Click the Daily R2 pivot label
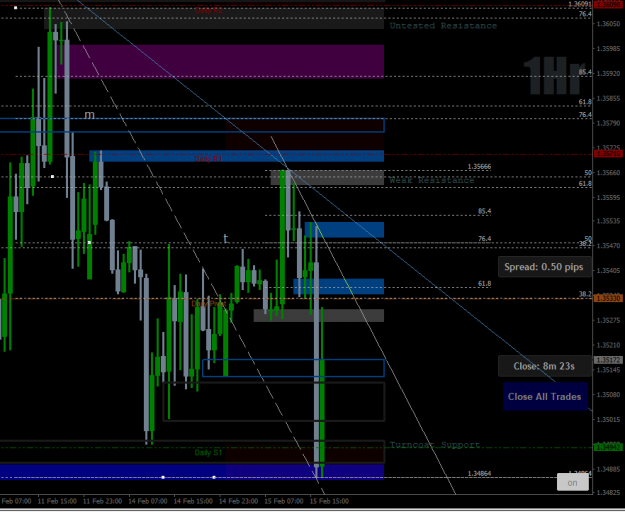Screen dimensions: 625x512 point(208,10)
